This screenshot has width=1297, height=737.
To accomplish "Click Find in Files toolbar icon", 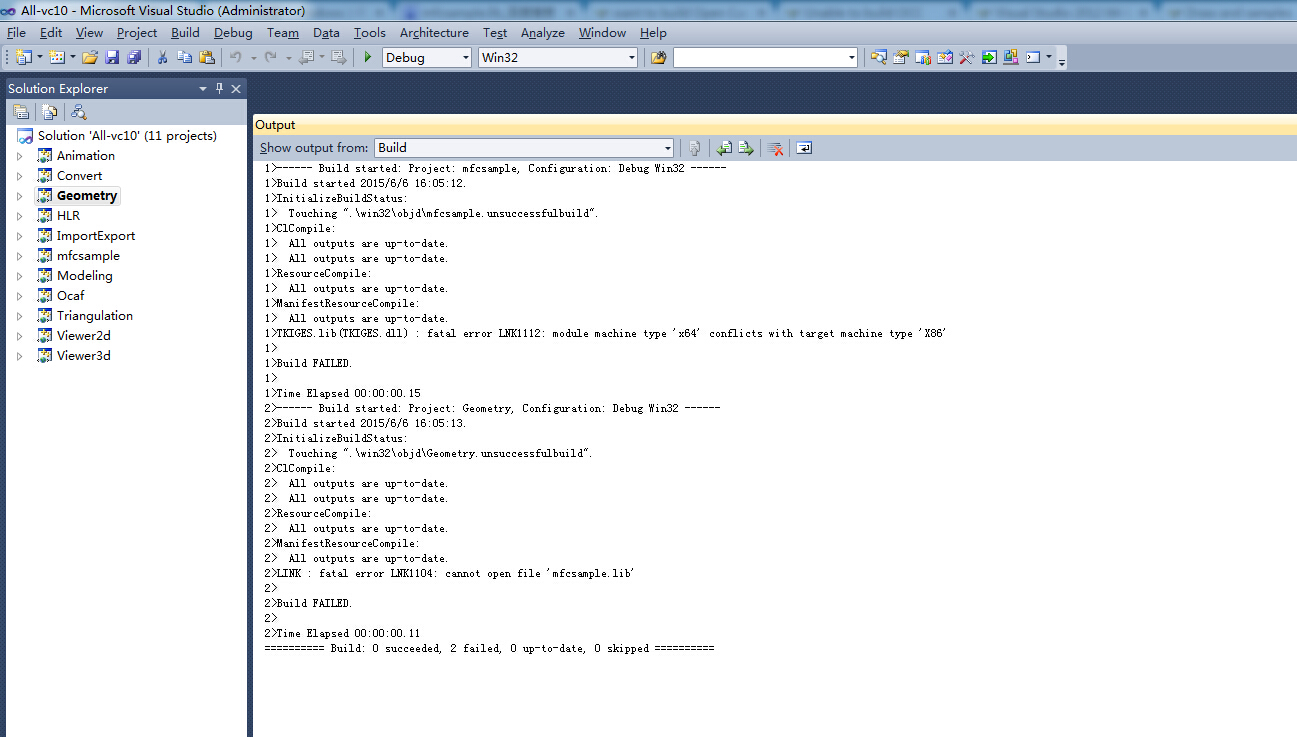I will 658,58.
